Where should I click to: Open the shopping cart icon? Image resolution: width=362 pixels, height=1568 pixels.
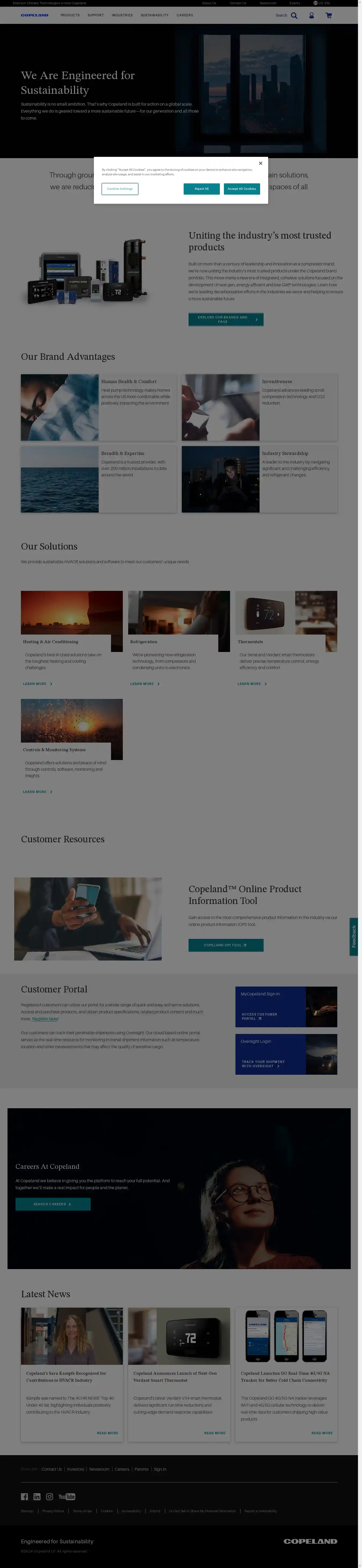[328, 15]
